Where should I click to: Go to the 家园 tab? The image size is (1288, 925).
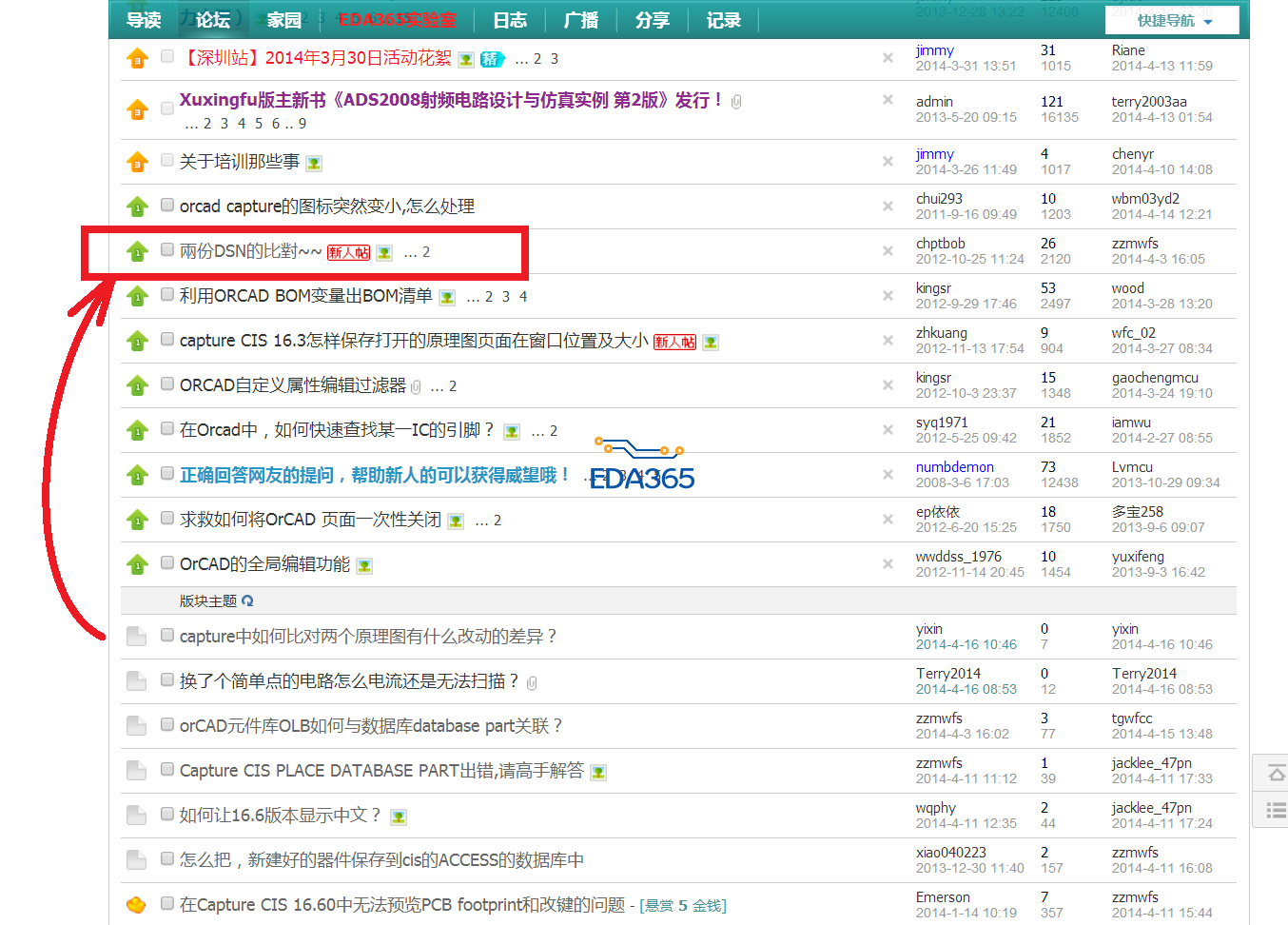point(283,20)
